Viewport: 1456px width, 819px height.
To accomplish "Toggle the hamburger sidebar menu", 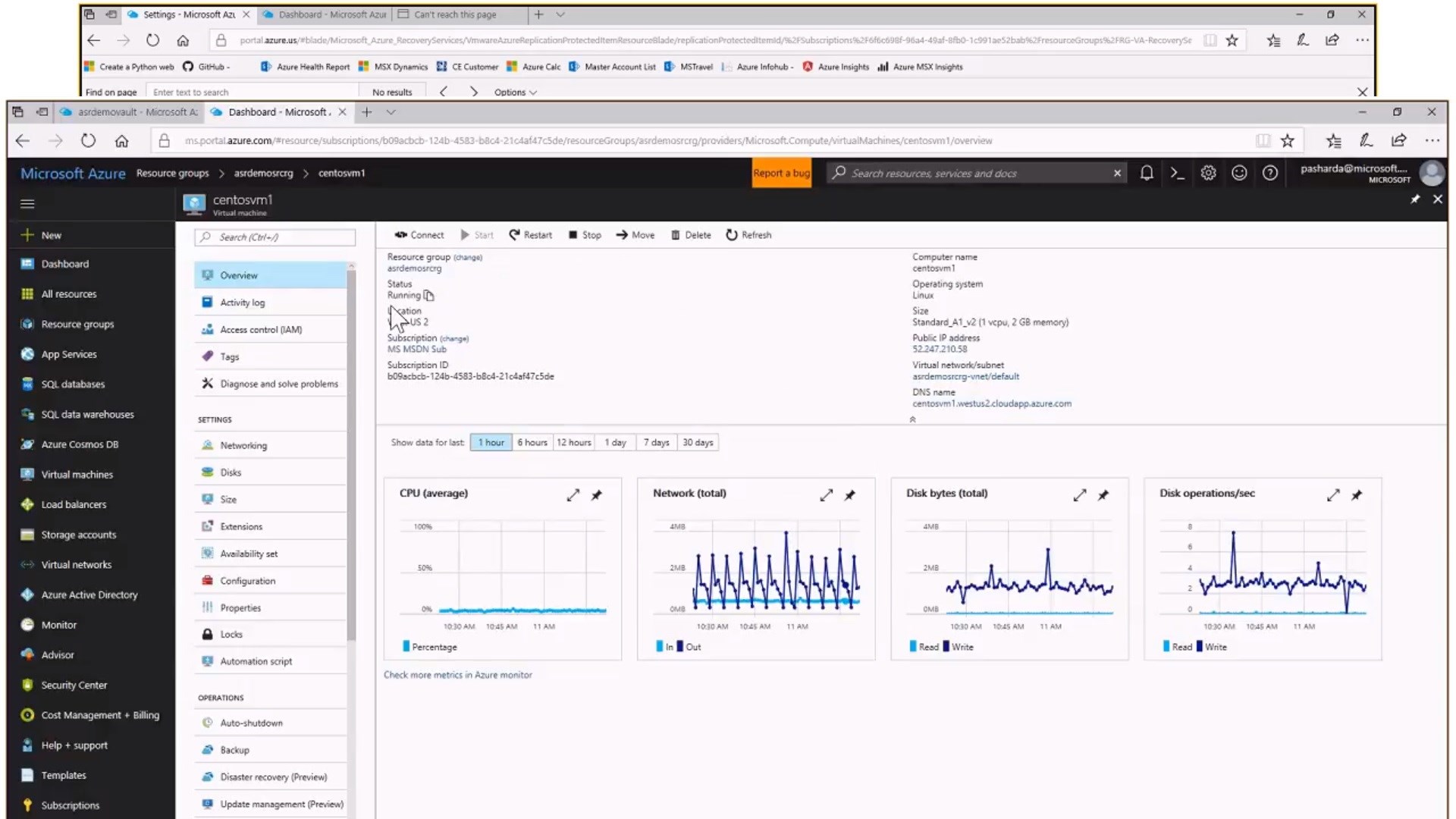I will pyautogui.click(x=27, y=204).
